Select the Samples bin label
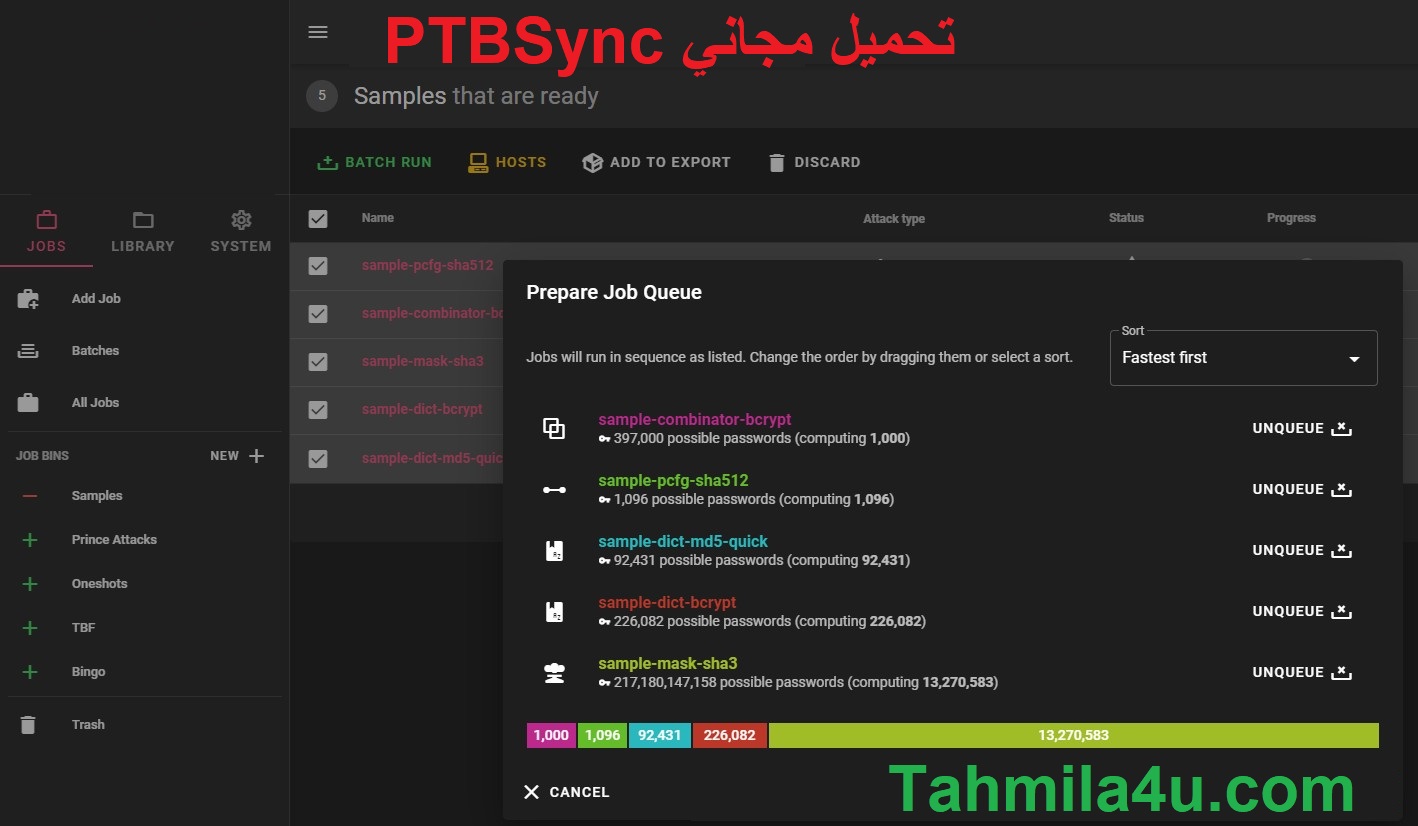The image size is (1418, 826). pos(97,495)
